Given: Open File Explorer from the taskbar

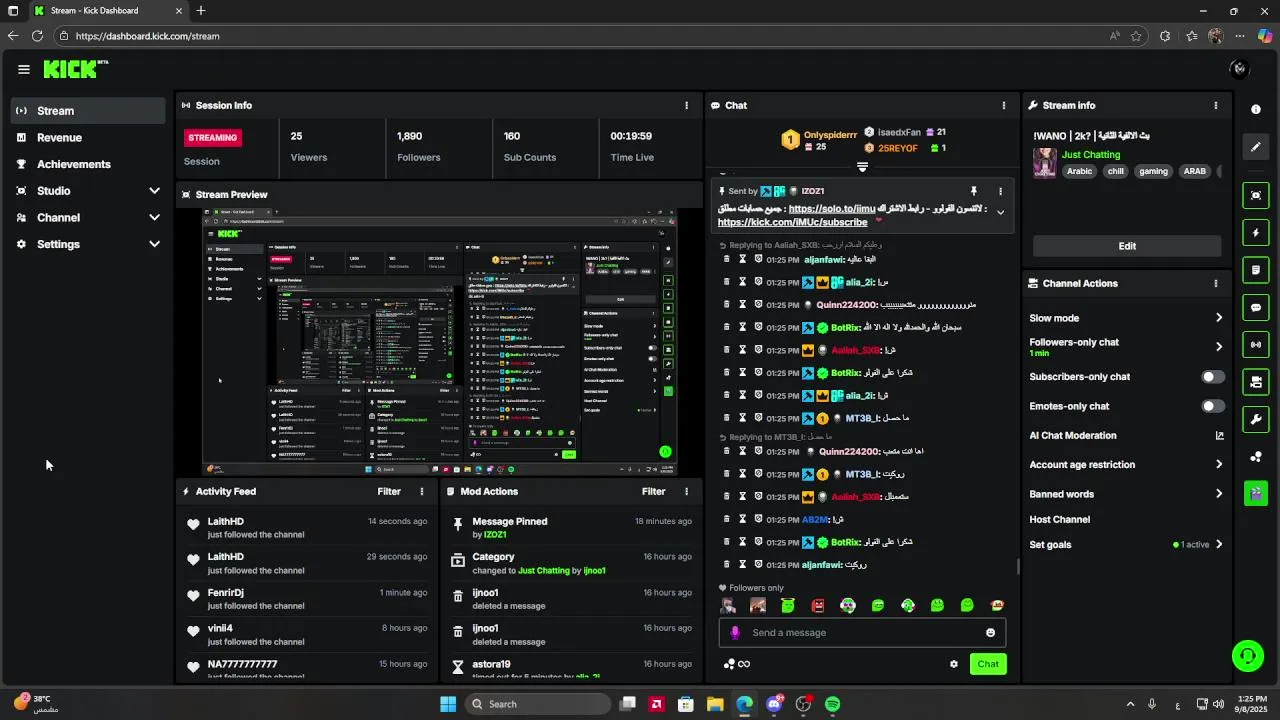Looking at the screenshot, I should tap(715, 704).
